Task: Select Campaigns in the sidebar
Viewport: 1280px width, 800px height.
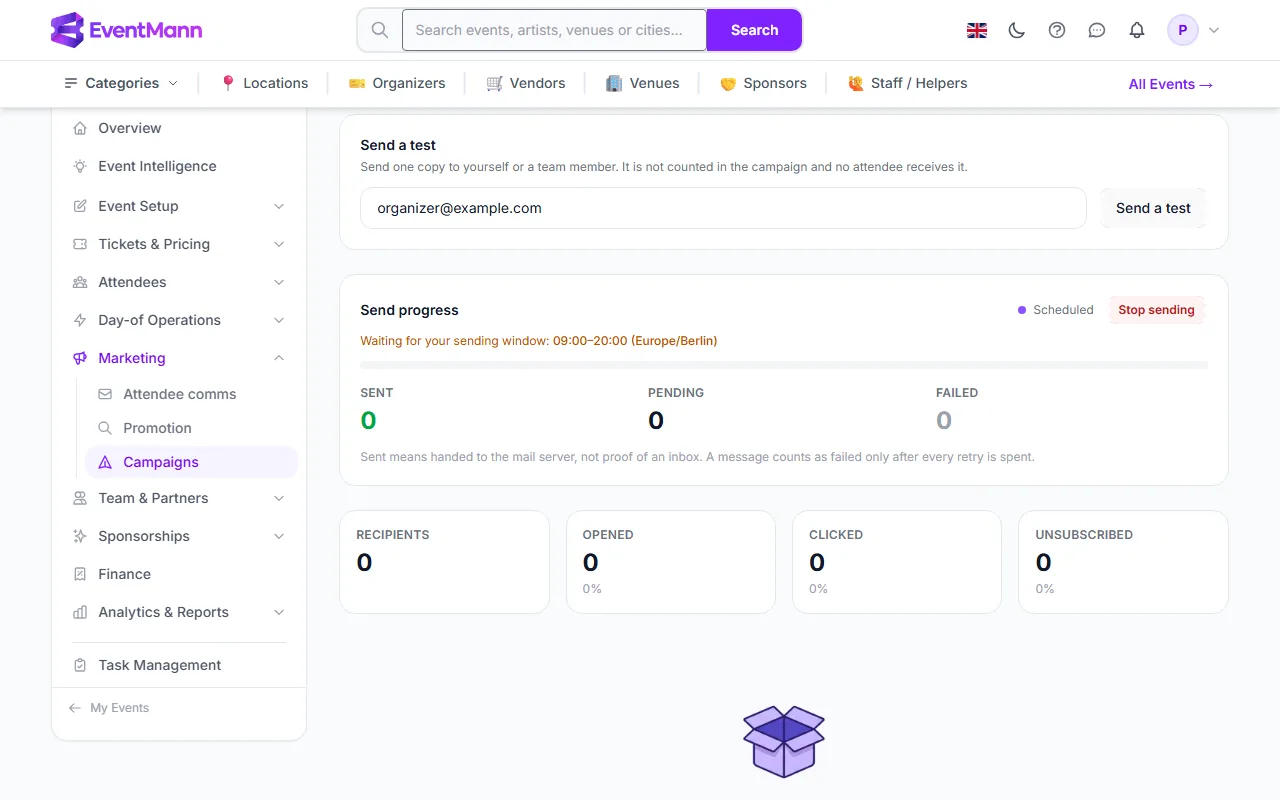Action: [191, 462]
